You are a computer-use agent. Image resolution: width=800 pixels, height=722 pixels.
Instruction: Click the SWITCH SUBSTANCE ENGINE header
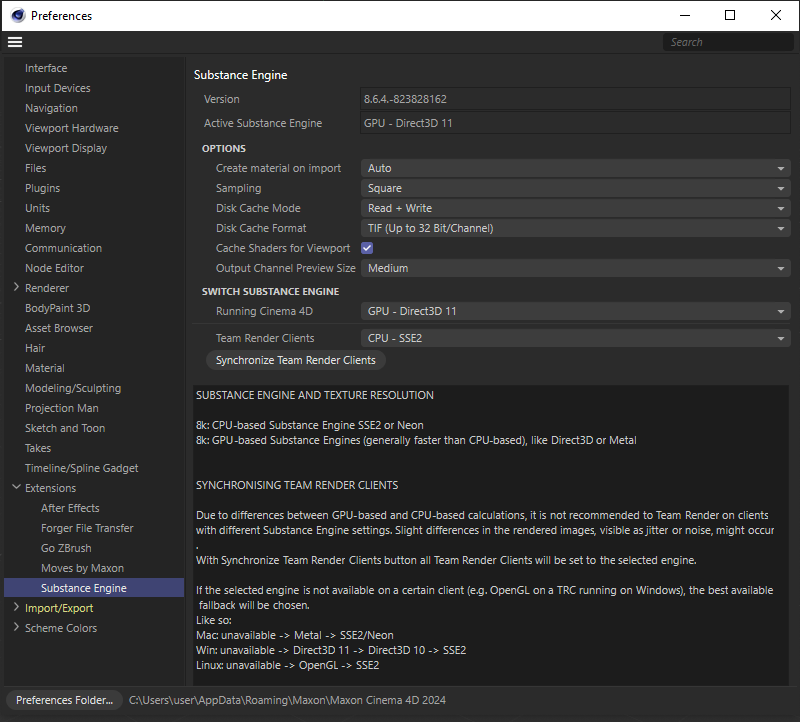pos(270,291)
